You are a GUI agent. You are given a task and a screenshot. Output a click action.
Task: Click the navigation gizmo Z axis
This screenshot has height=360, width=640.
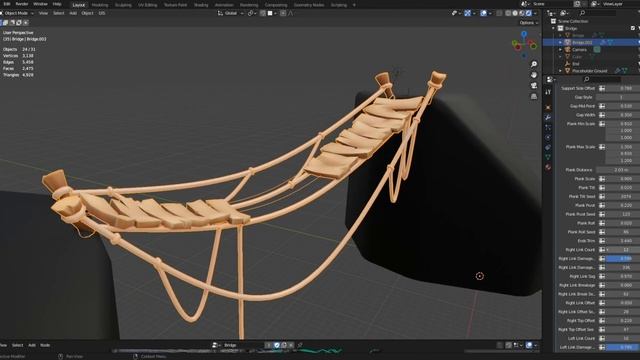(x=524, y=34)
